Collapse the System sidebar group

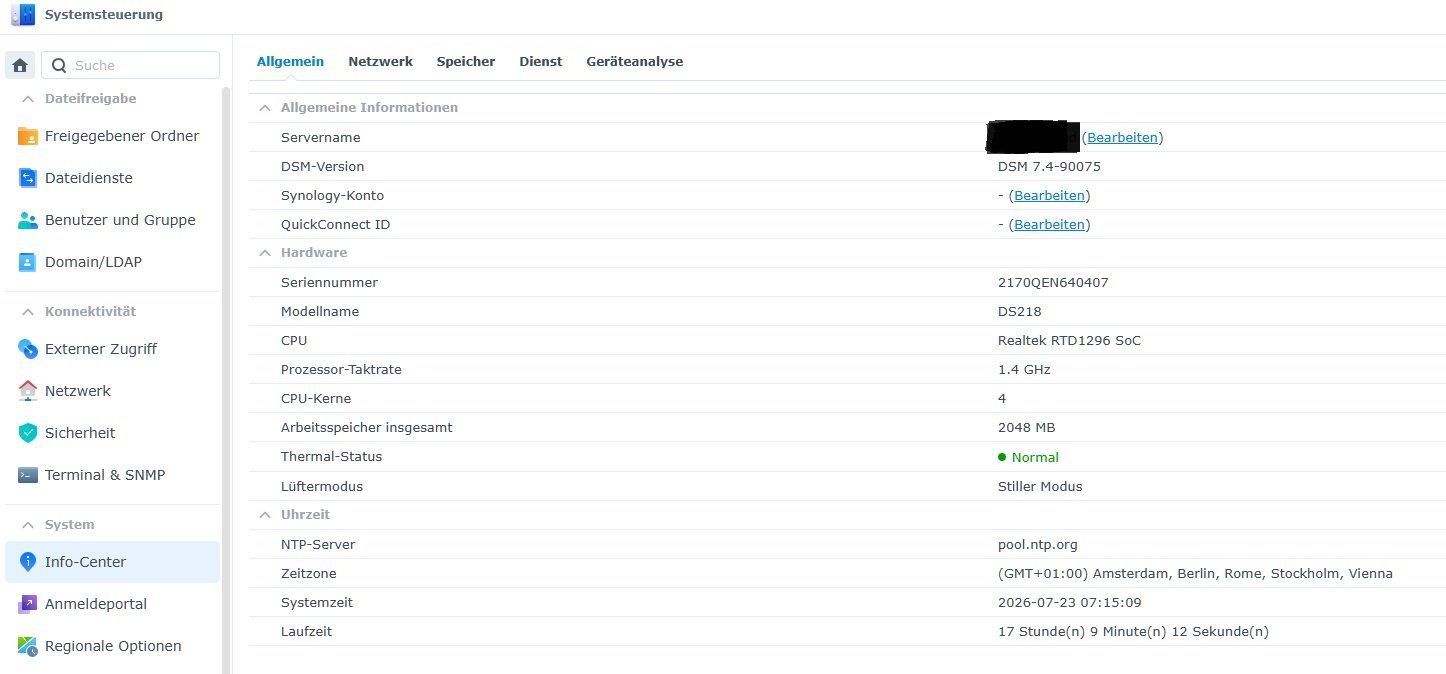point(27,525)
